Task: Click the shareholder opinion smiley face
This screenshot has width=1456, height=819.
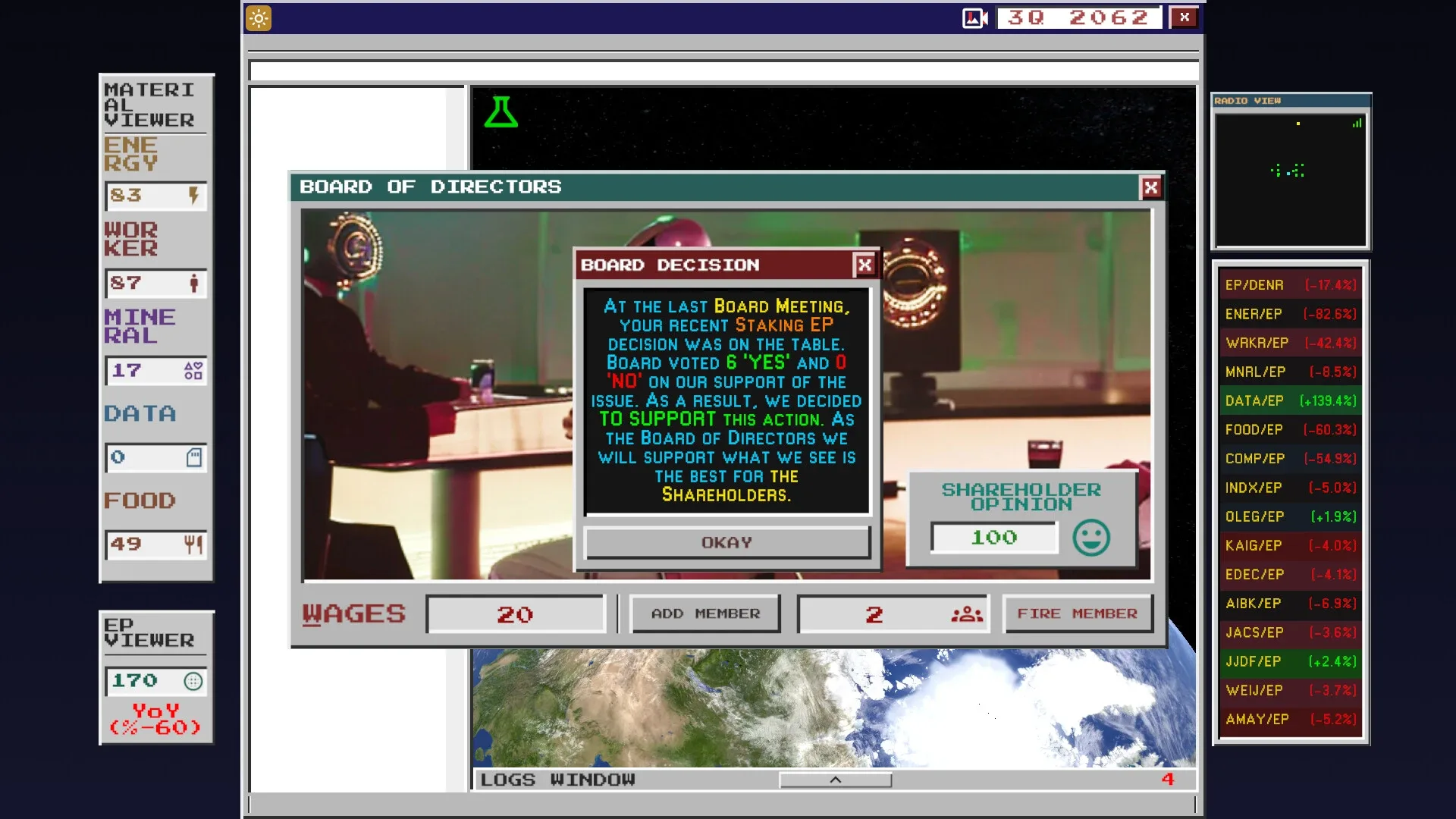Action: point(1091,538)
